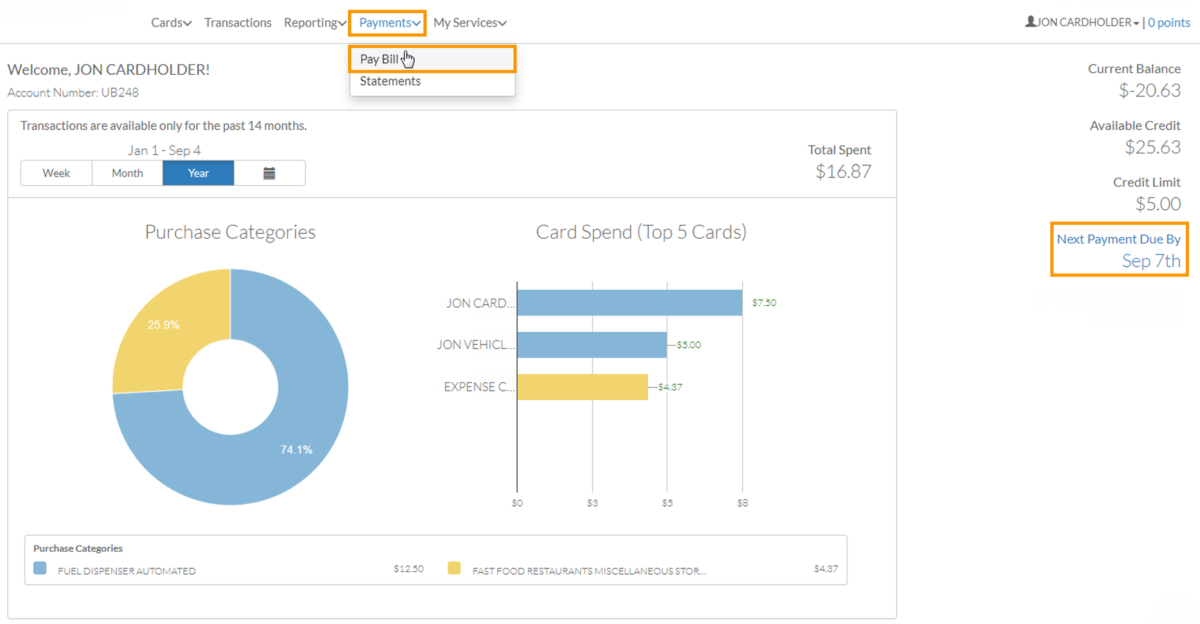Select the Week view toggle
This screenshot has width=1200, height=624.
pos(55,172)
